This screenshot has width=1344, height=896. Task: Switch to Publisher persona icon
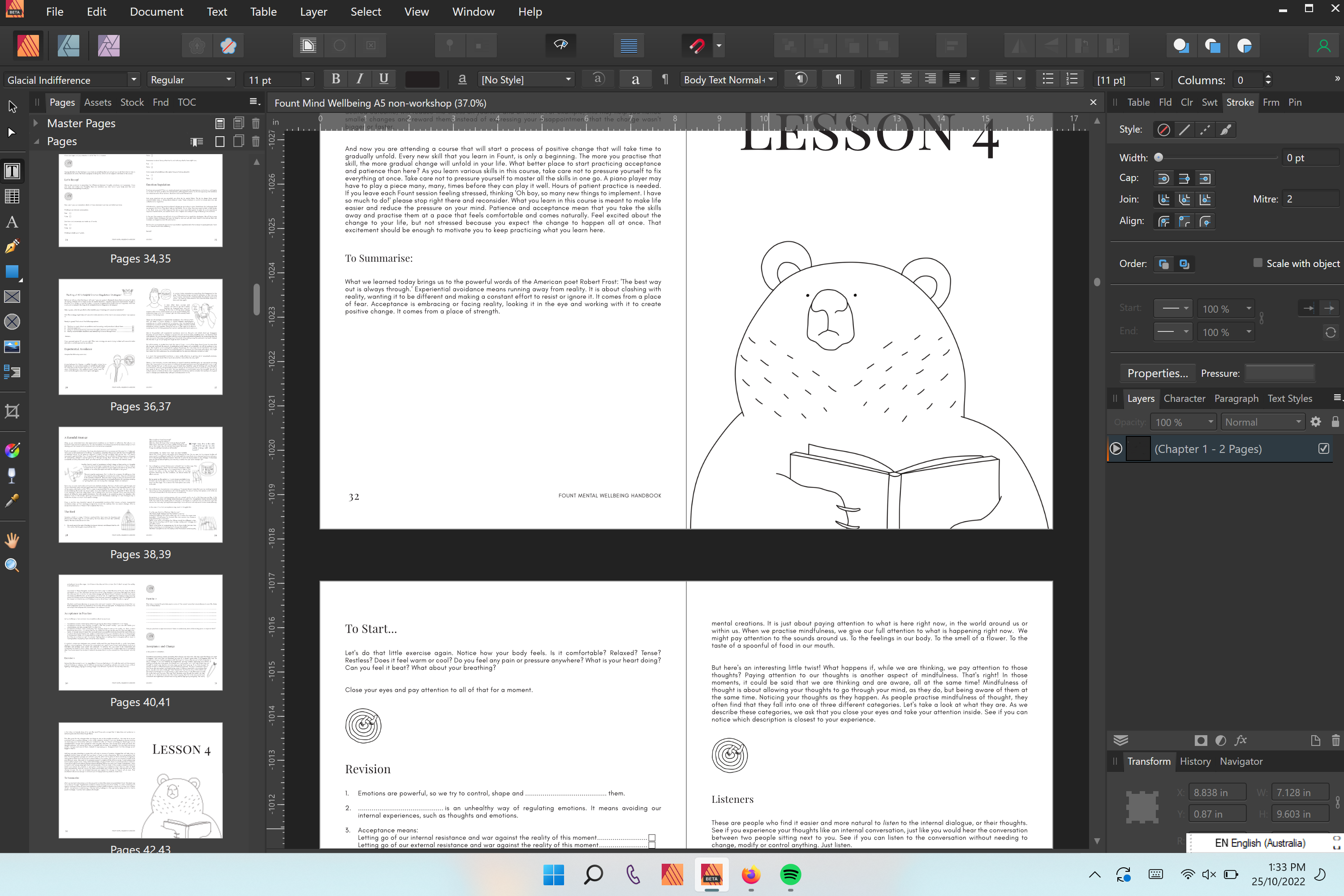tap(28, 45)
